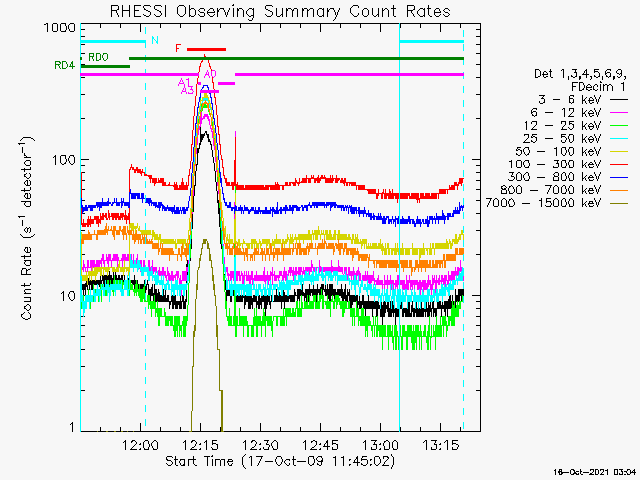This screenshot has height=480, width=640.
Task: Click the cyan line swatch for 25 - 50 keV
Action: coord(619,138)
